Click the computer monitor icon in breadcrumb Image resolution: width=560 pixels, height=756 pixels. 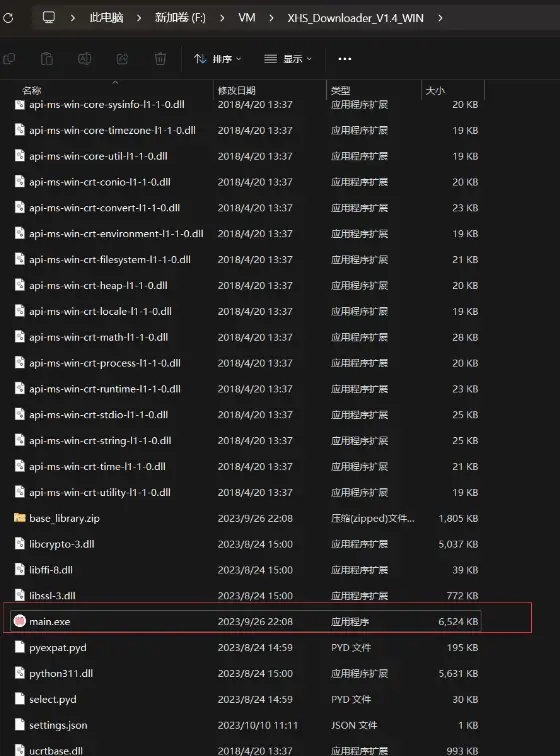coord(49,18)
